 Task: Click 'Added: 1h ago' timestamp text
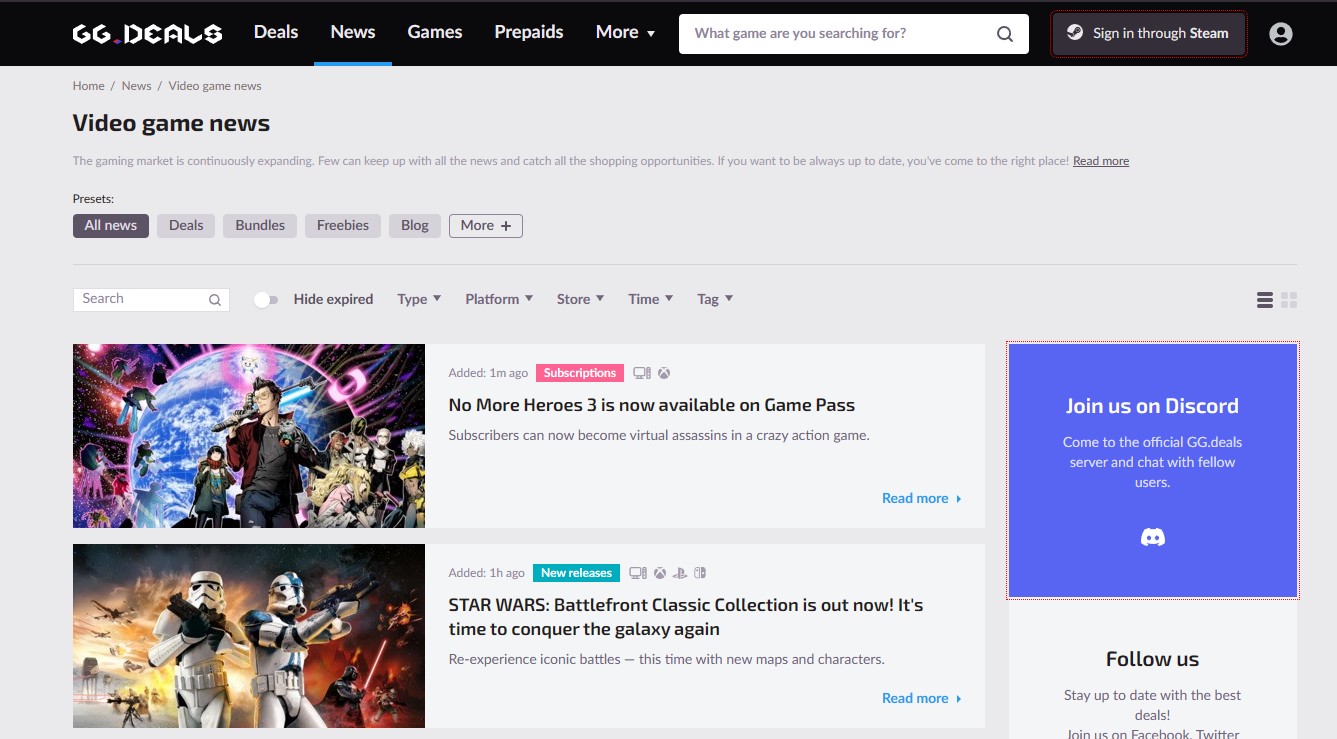486,573
